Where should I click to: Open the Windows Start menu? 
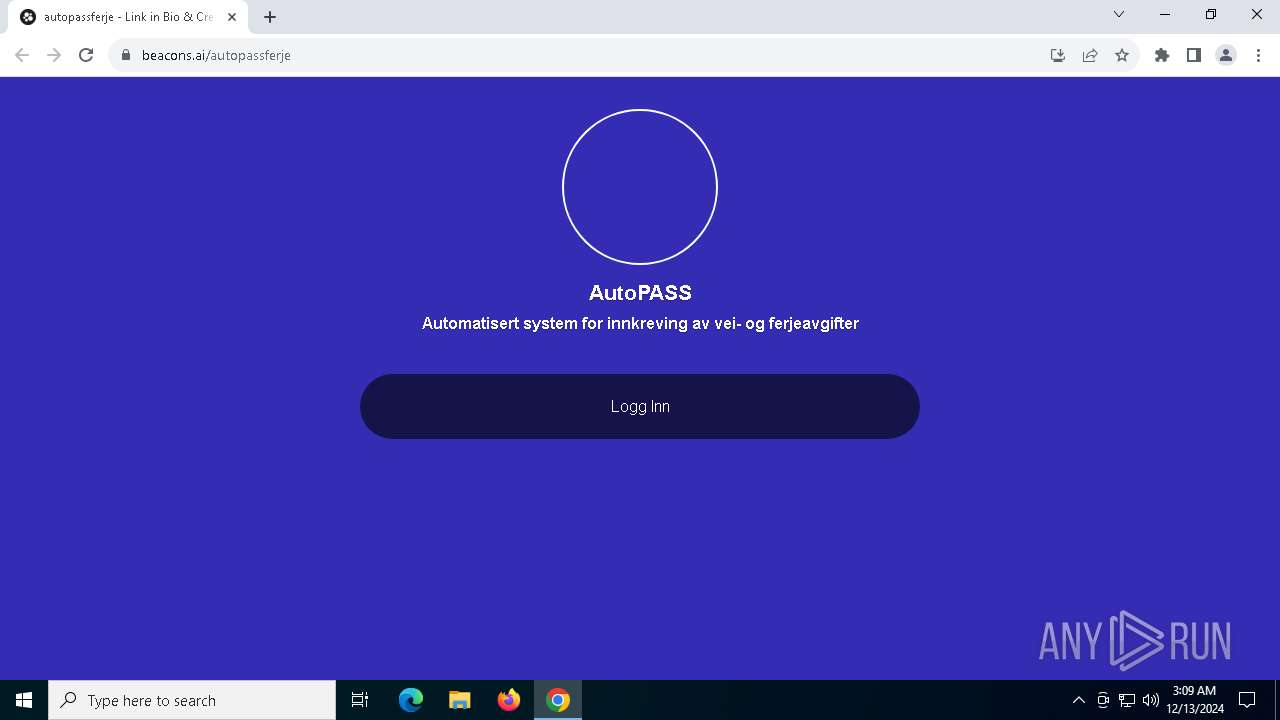[24, 700]
